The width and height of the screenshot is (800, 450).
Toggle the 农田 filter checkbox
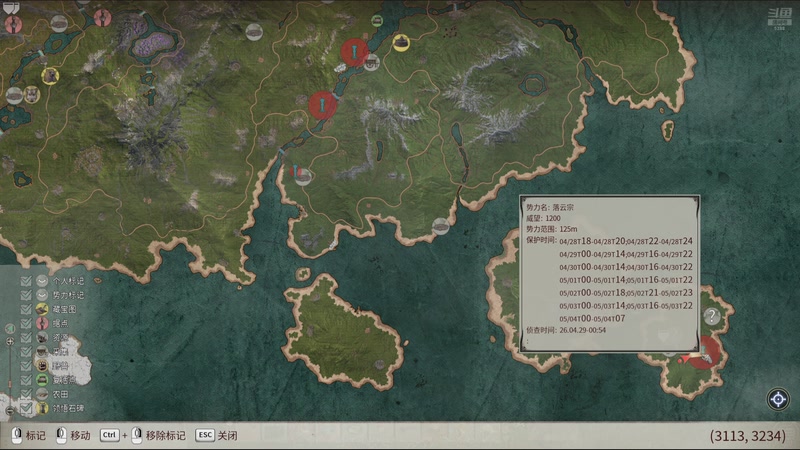26,394
